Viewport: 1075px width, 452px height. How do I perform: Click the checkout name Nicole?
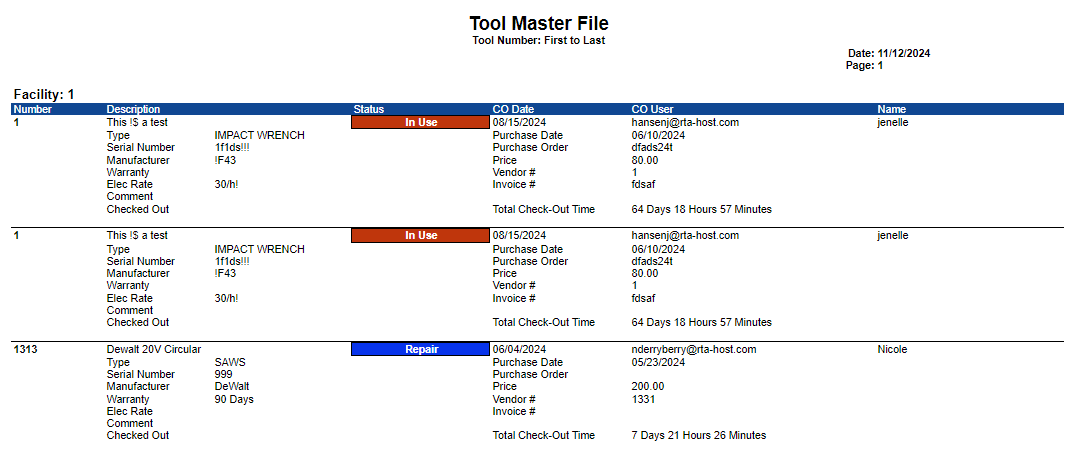coord(892,350)
